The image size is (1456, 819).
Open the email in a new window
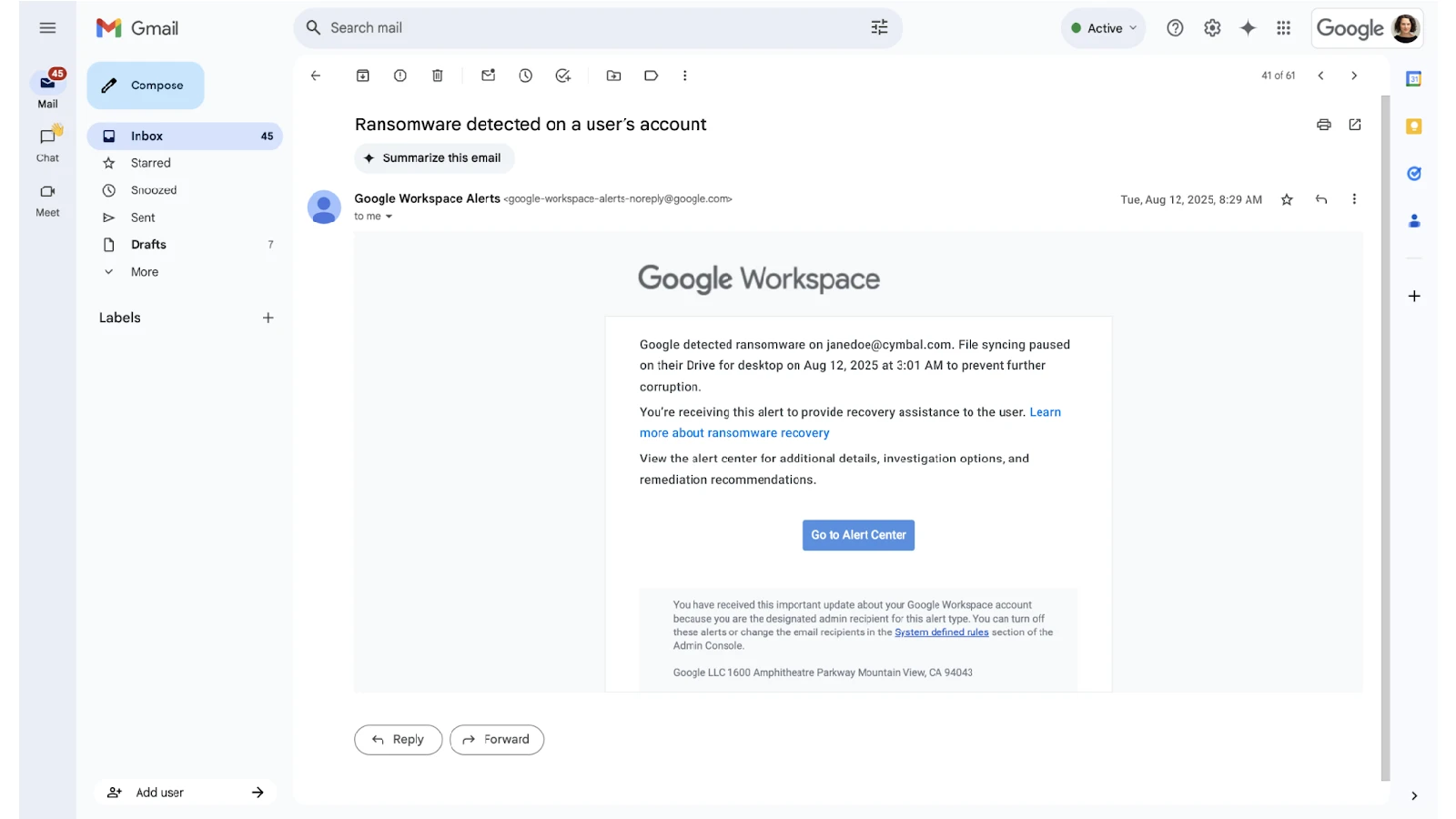tap(1354, 125)
